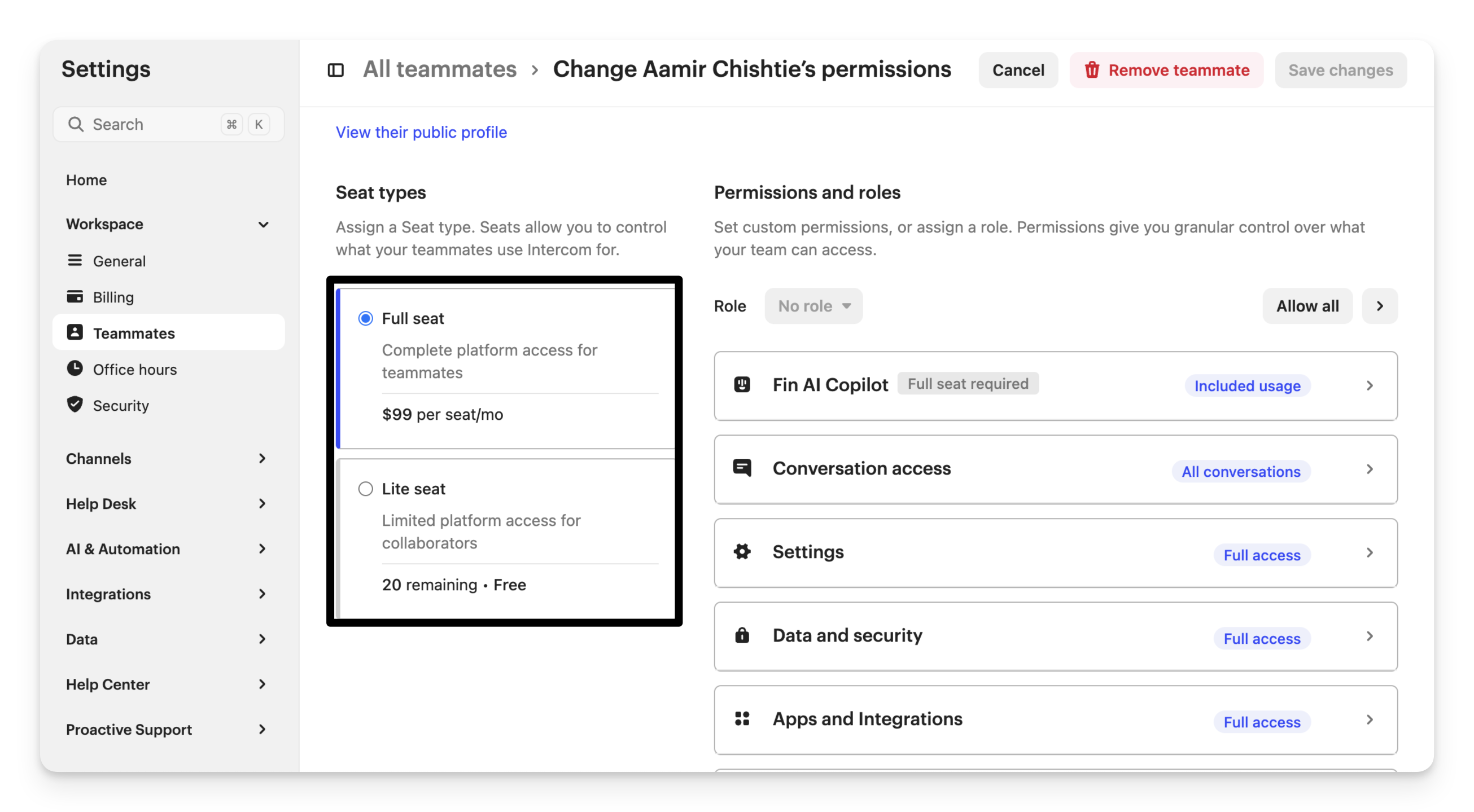Click the Included usage badge
This screenshot has height=812, width=1474.
[1248, 386]
